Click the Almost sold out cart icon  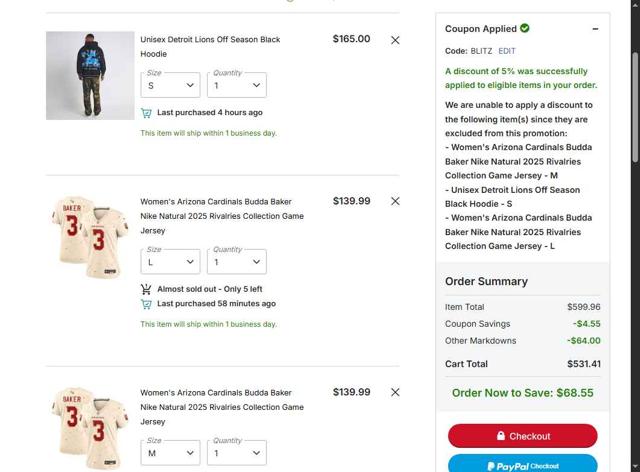click(x=147, y=289)
